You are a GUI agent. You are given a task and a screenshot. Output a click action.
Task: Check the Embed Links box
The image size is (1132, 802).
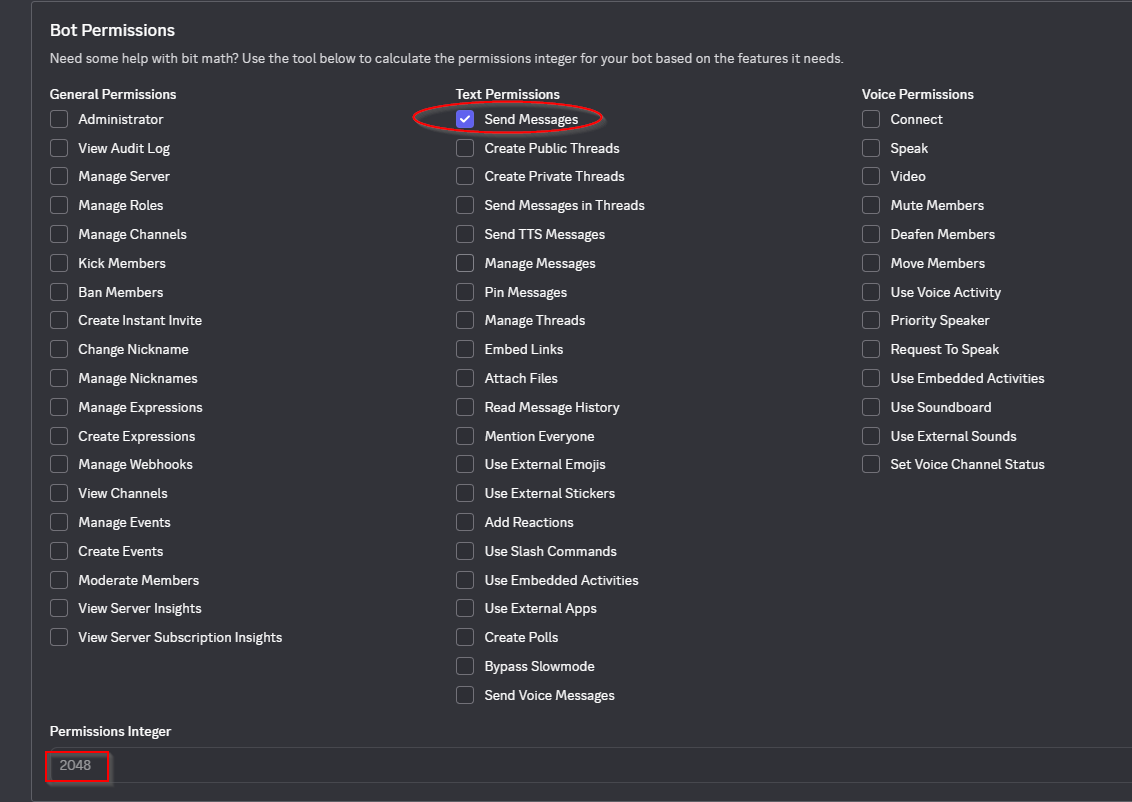(x=465, y=349)
